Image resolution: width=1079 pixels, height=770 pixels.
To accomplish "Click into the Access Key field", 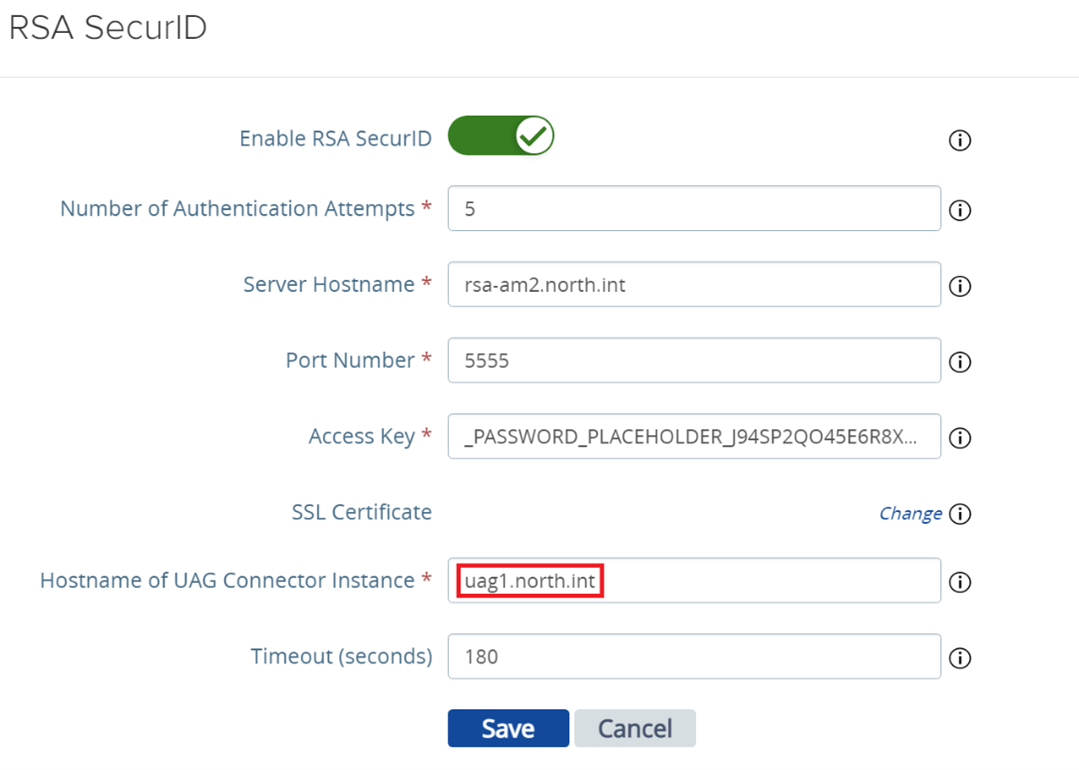I will coord(693,436).
